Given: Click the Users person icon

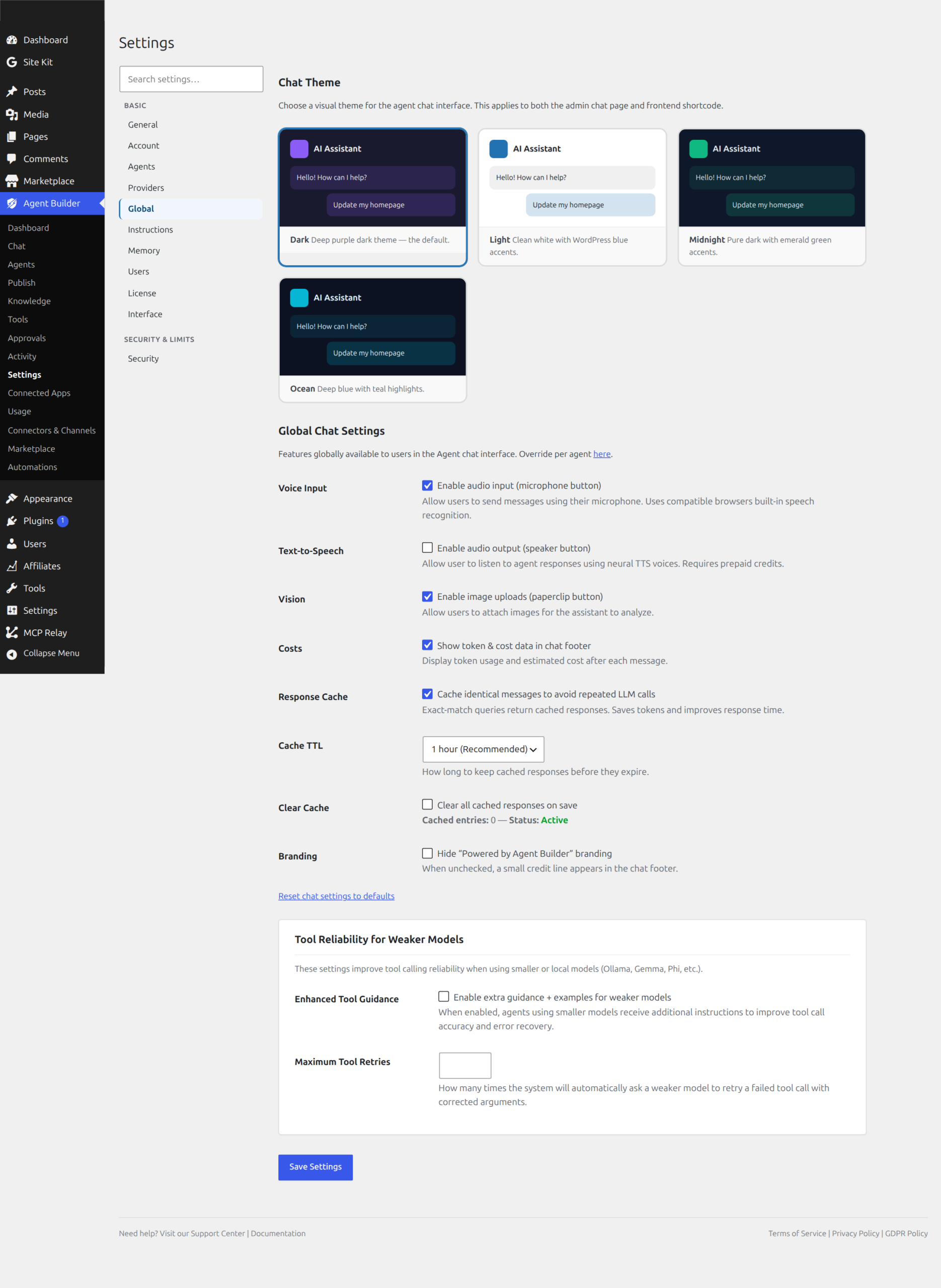Looking at the screenshot, I should 12,544.
